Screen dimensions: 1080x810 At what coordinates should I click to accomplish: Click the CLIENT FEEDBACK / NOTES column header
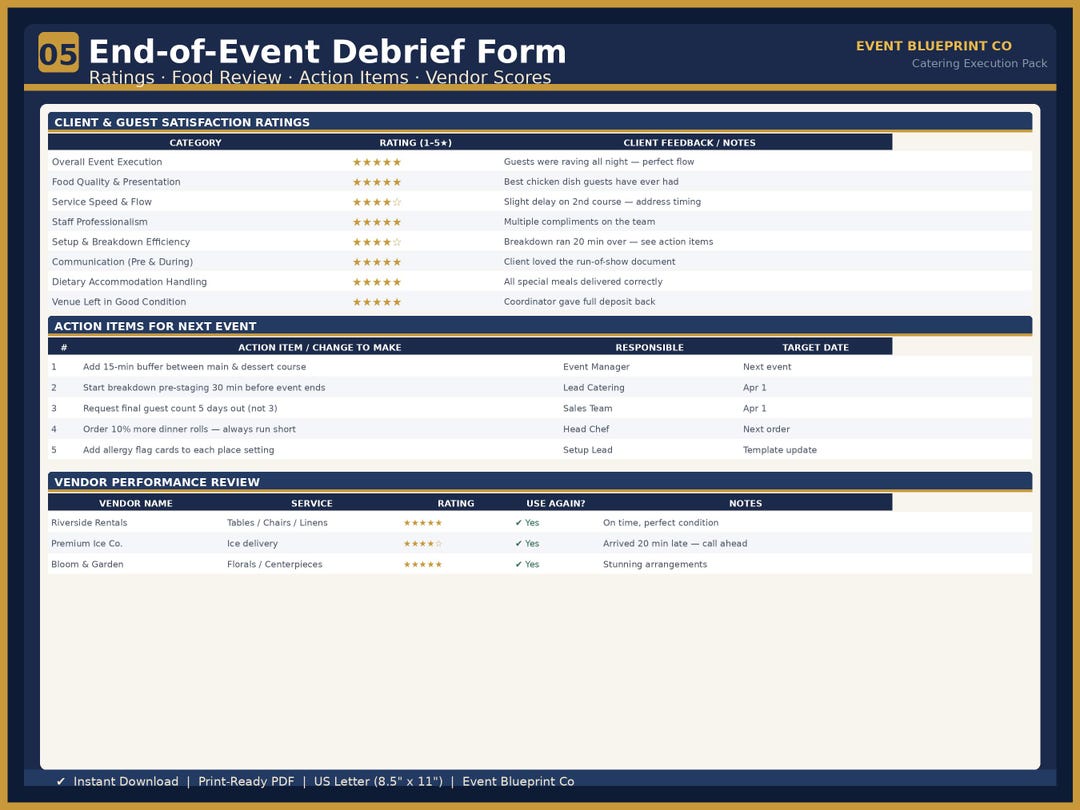pos(689,143)
